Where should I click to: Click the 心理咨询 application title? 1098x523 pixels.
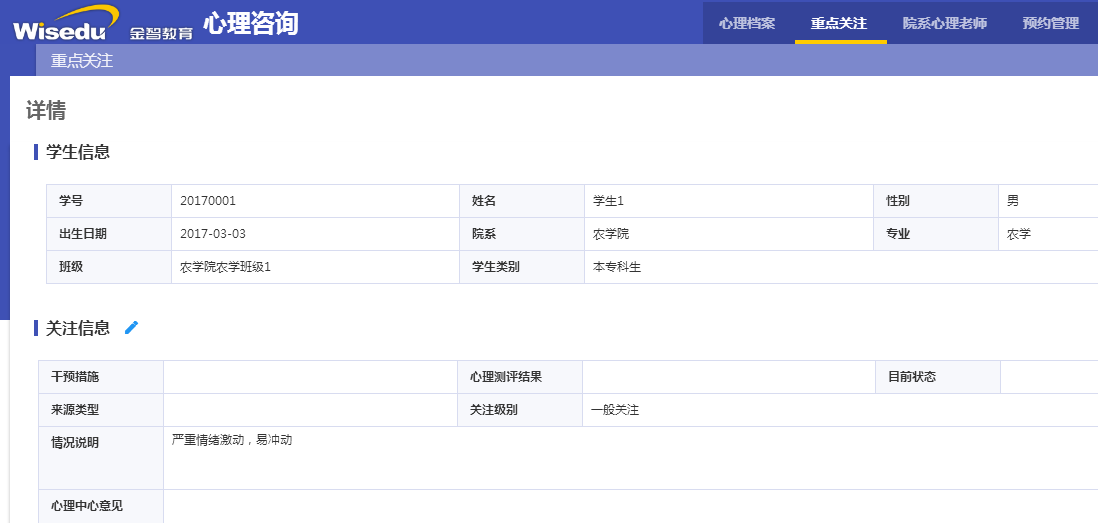pyautogui.click(x=251, y=23)
